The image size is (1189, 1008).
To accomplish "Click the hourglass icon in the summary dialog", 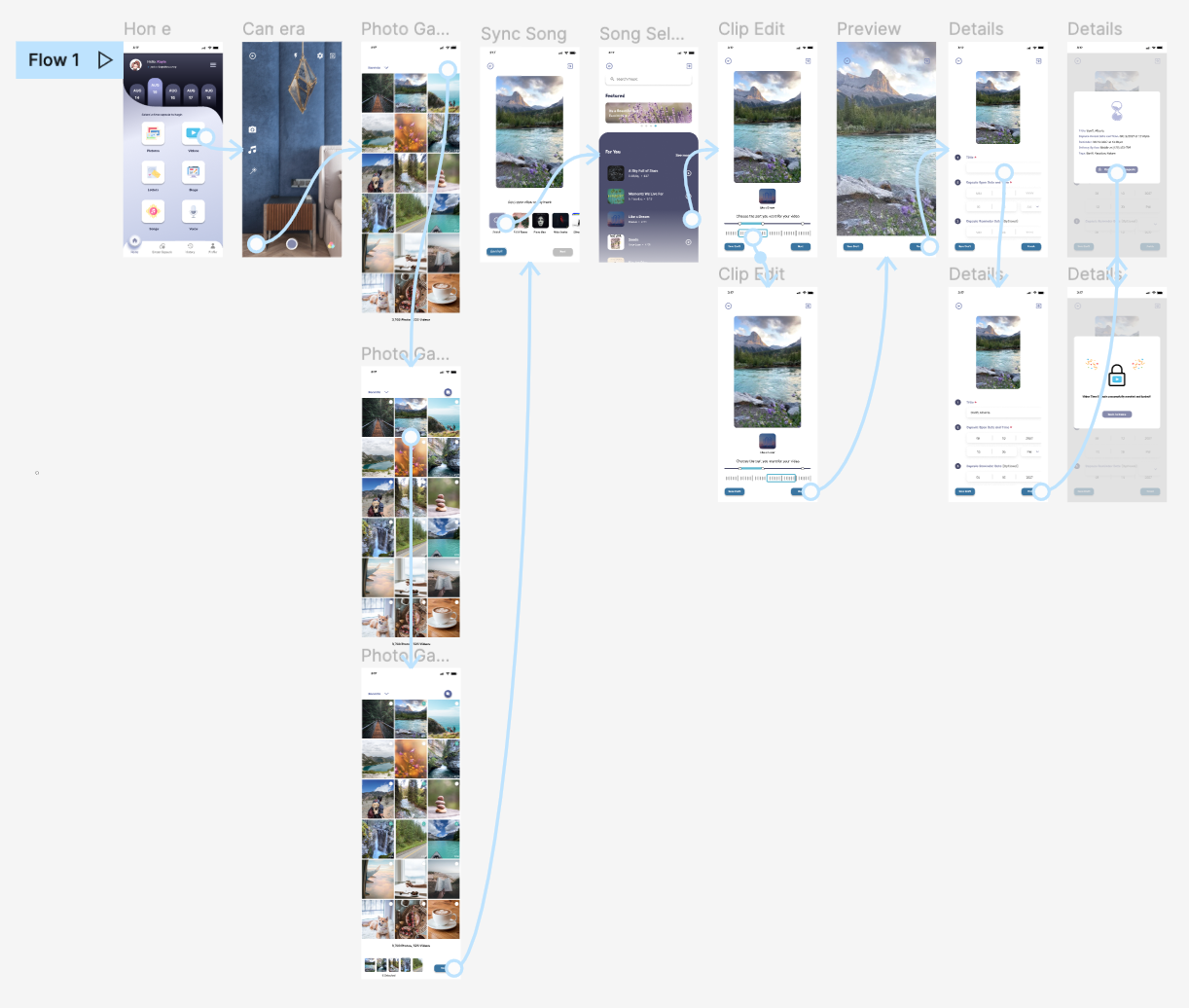I will 1117,112.
